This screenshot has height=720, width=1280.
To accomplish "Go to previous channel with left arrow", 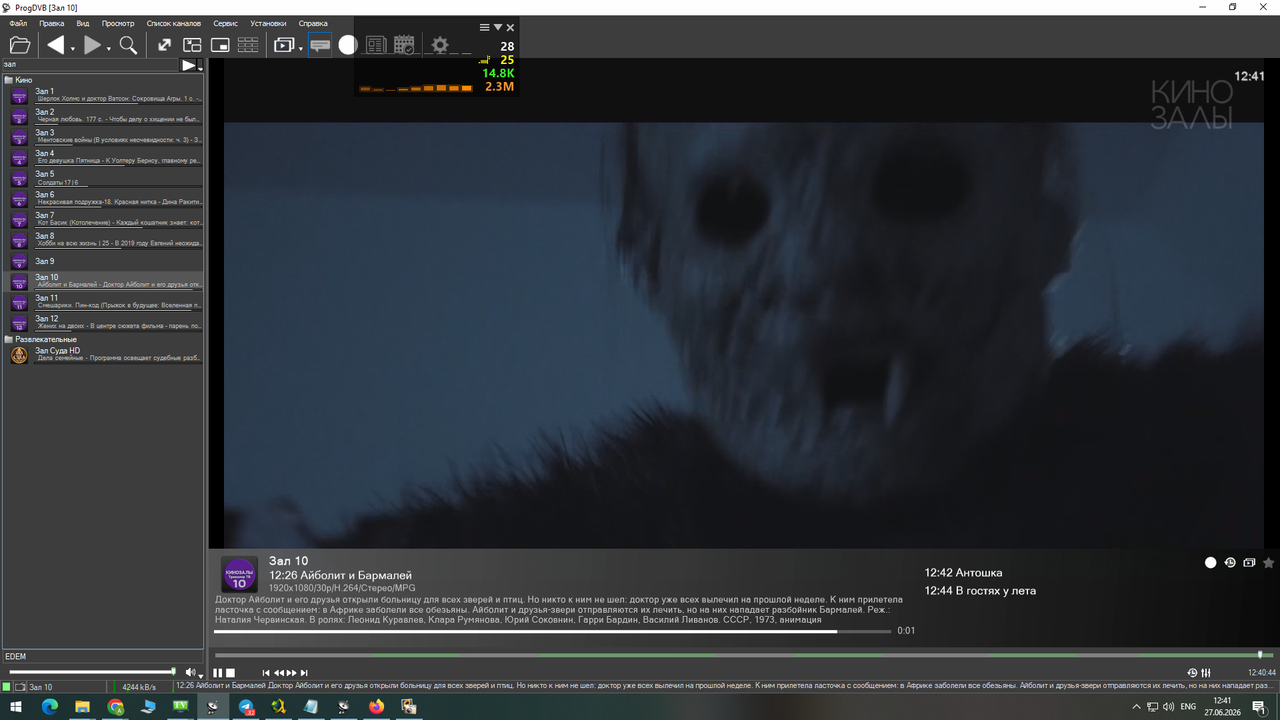I will click(56, 45).
